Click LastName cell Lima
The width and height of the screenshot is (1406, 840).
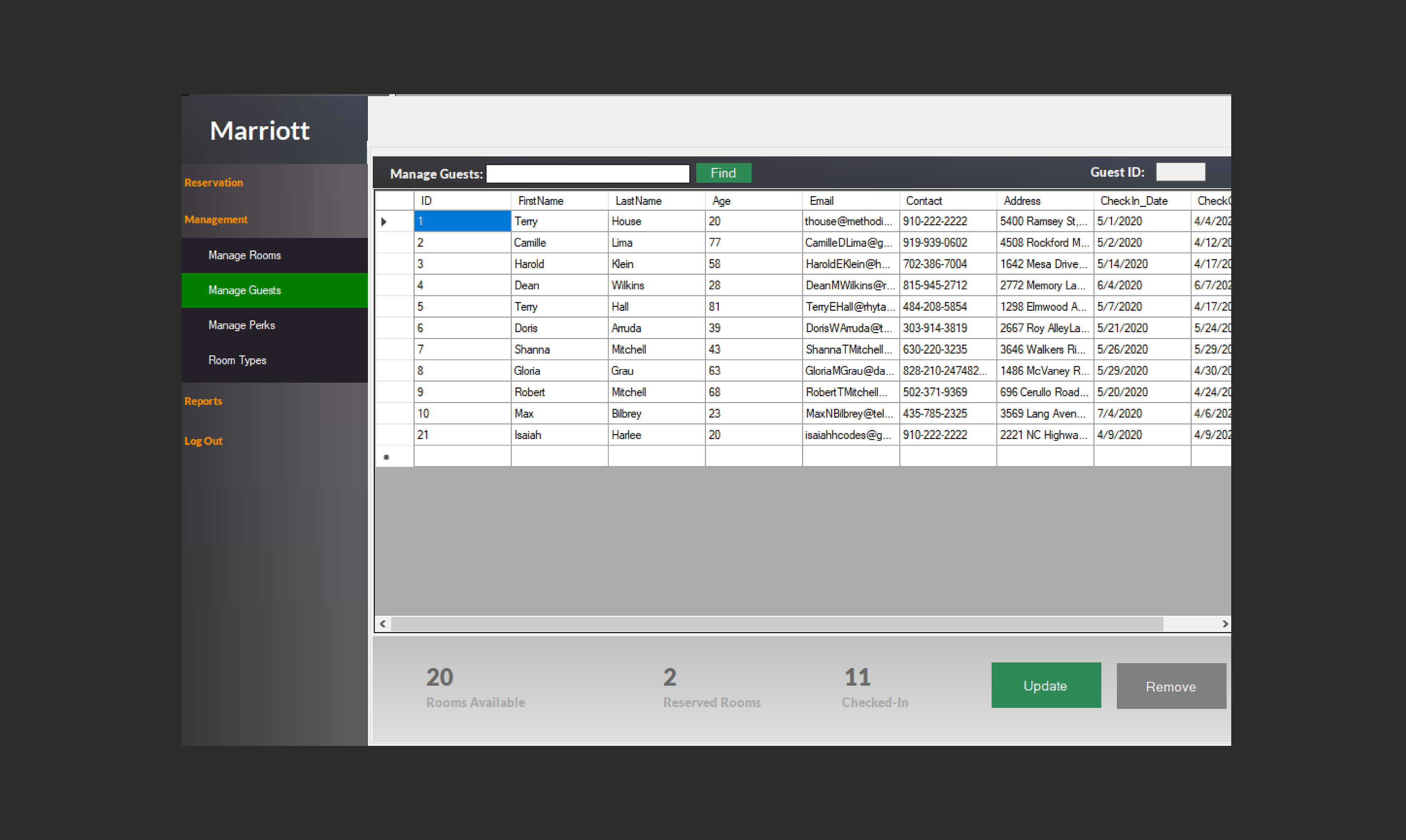coord(657,243)
